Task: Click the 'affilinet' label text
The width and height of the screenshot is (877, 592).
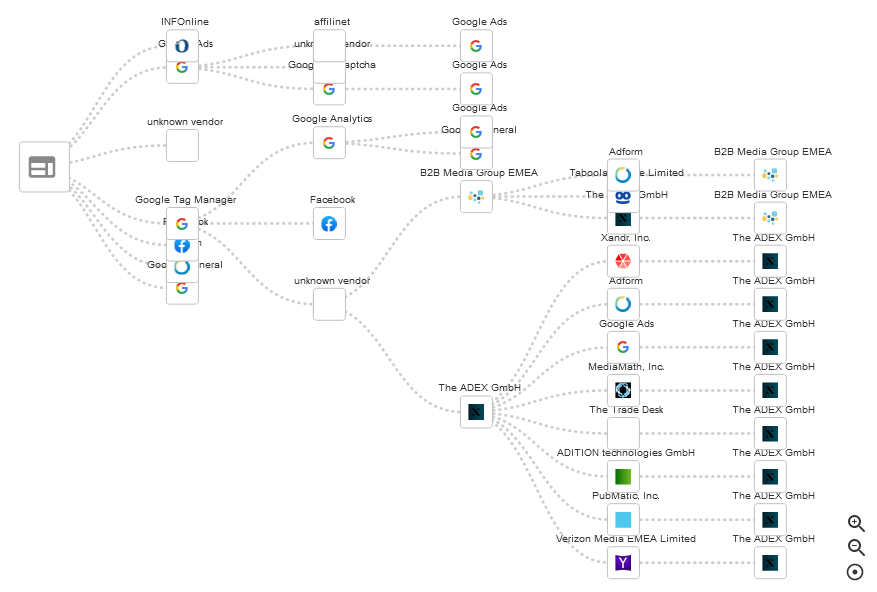Action: [332, 22]
